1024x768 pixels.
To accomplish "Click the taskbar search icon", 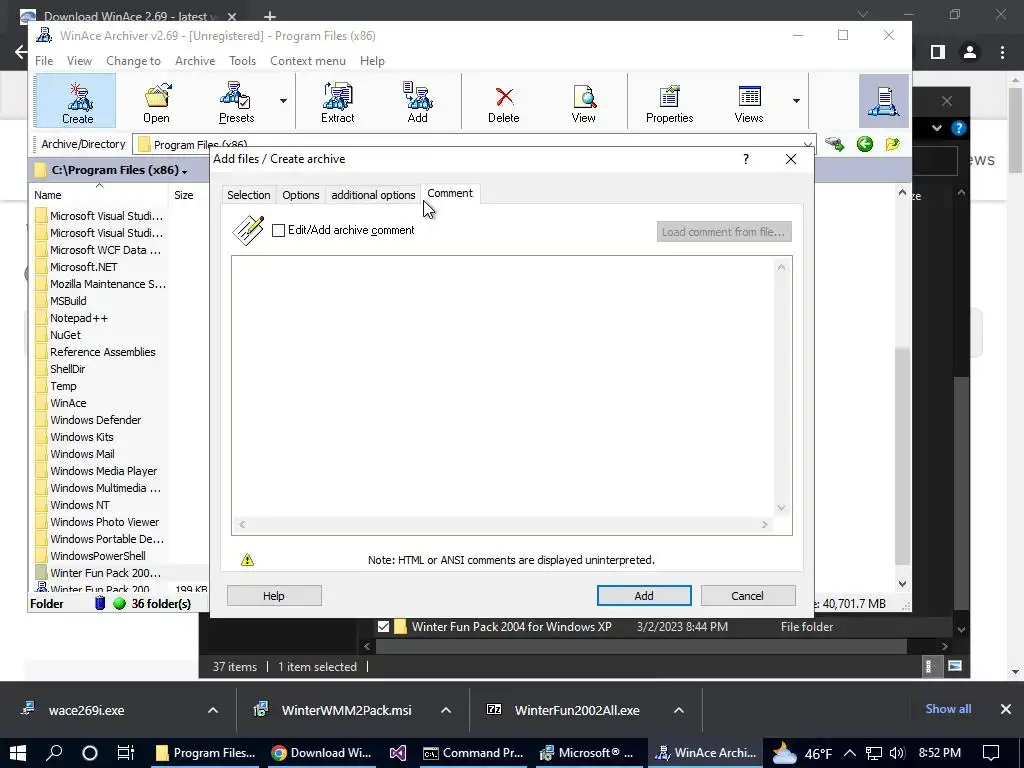I will (x=54, y=753).
